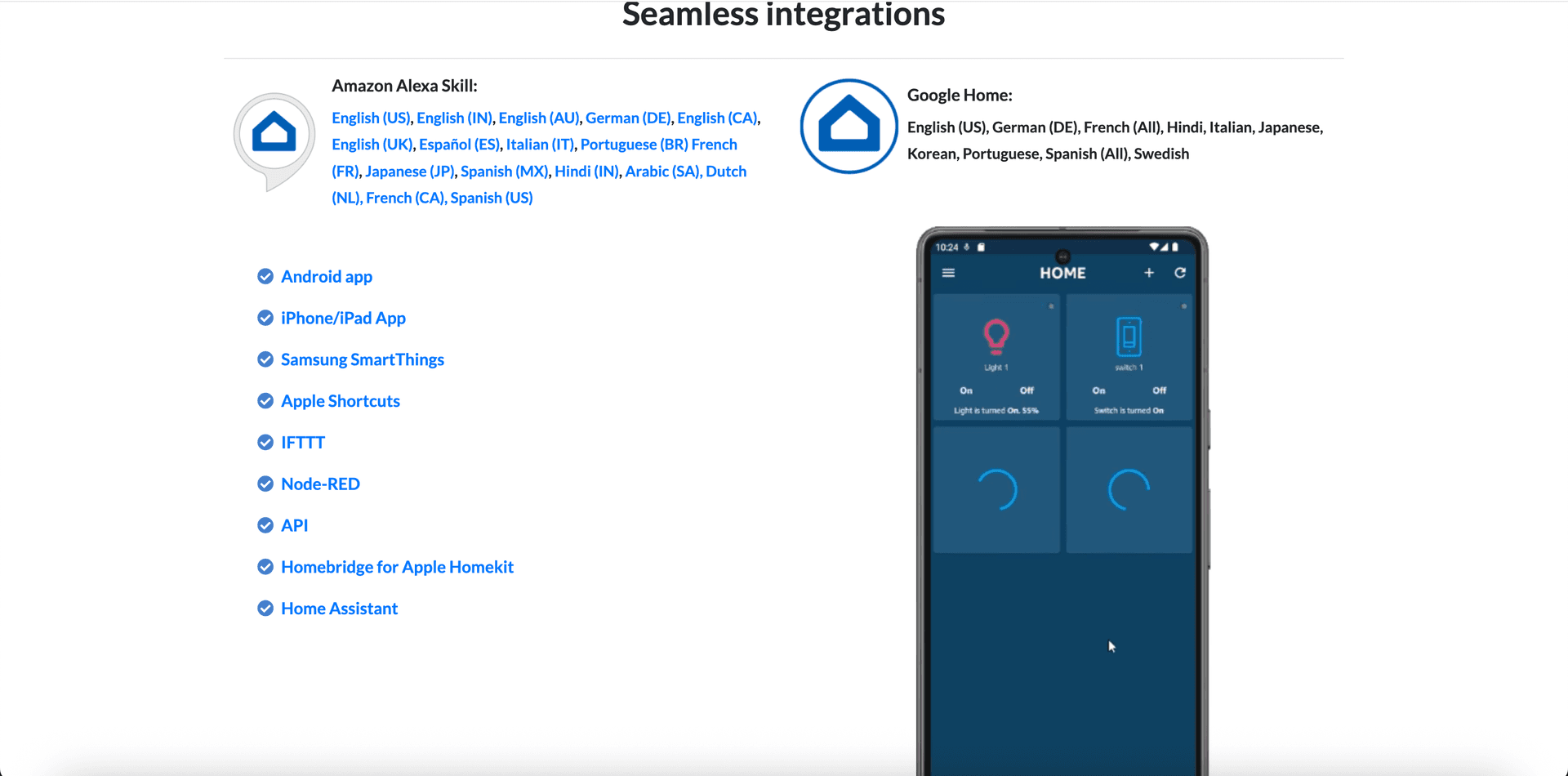This screenshot has width=1568, height=776.
Task: Open the hamburger menu in phone app
Action: coord(948,273)
